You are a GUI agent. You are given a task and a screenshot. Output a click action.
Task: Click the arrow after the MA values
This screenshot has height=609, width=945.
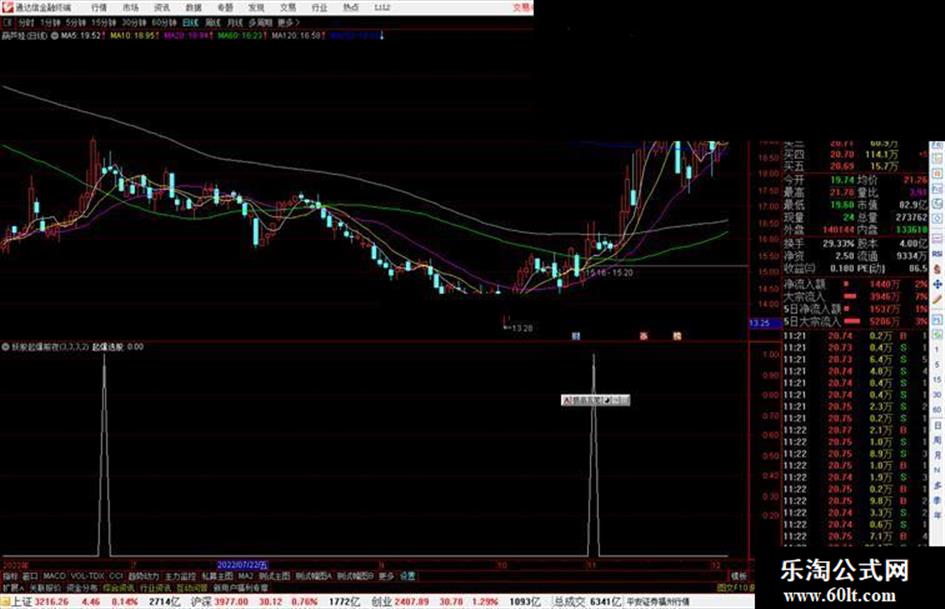point(381,36)
